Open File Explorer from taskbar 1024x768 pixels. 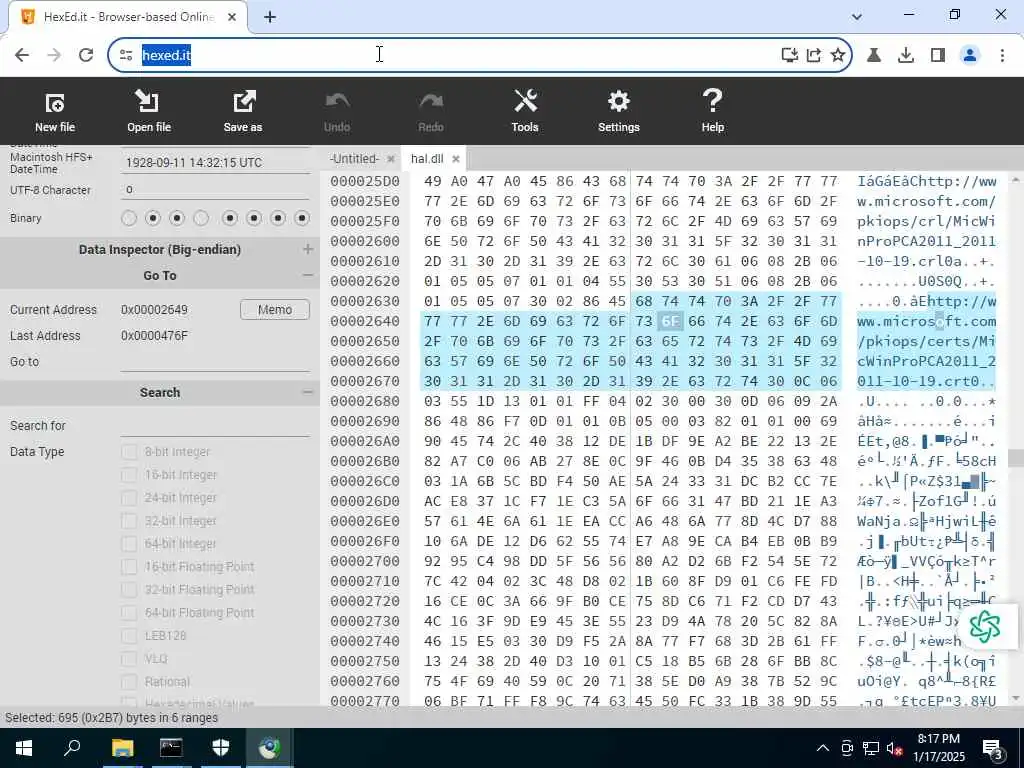pyautogui.click(x=122, y=747)
